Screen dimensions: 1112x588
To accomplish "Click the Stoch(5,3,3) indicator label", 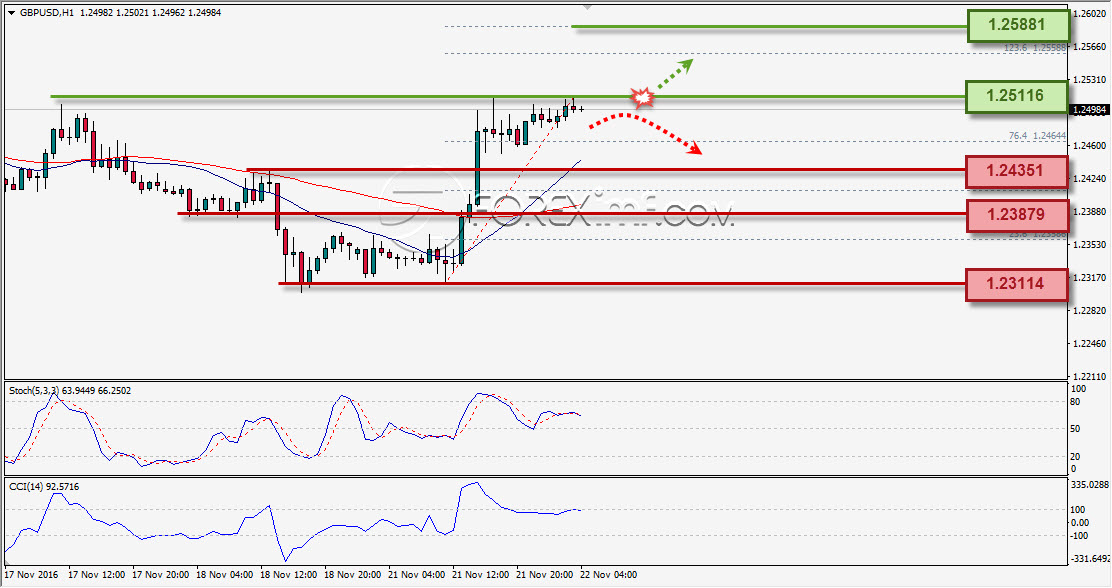I will point(70,391).
